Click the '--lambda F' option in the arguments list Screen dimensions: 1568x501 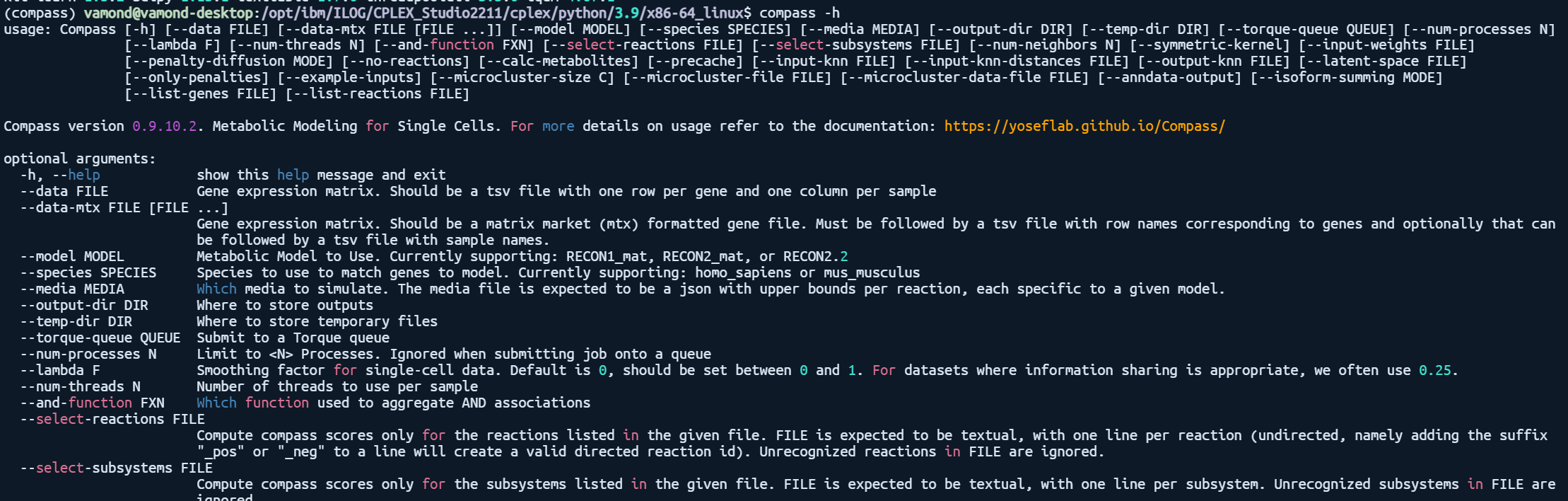click(60, 370)
